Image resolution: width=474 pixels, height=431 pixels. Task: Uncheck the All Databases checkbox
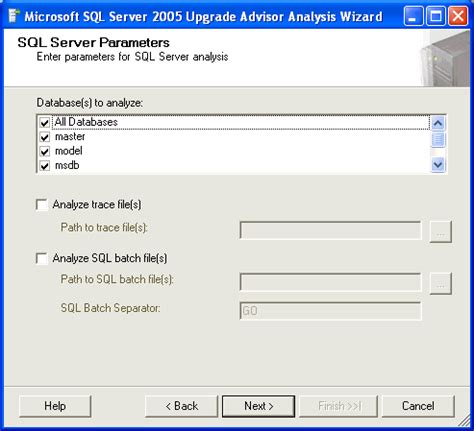pyautogui.click(x=45, y=122)
